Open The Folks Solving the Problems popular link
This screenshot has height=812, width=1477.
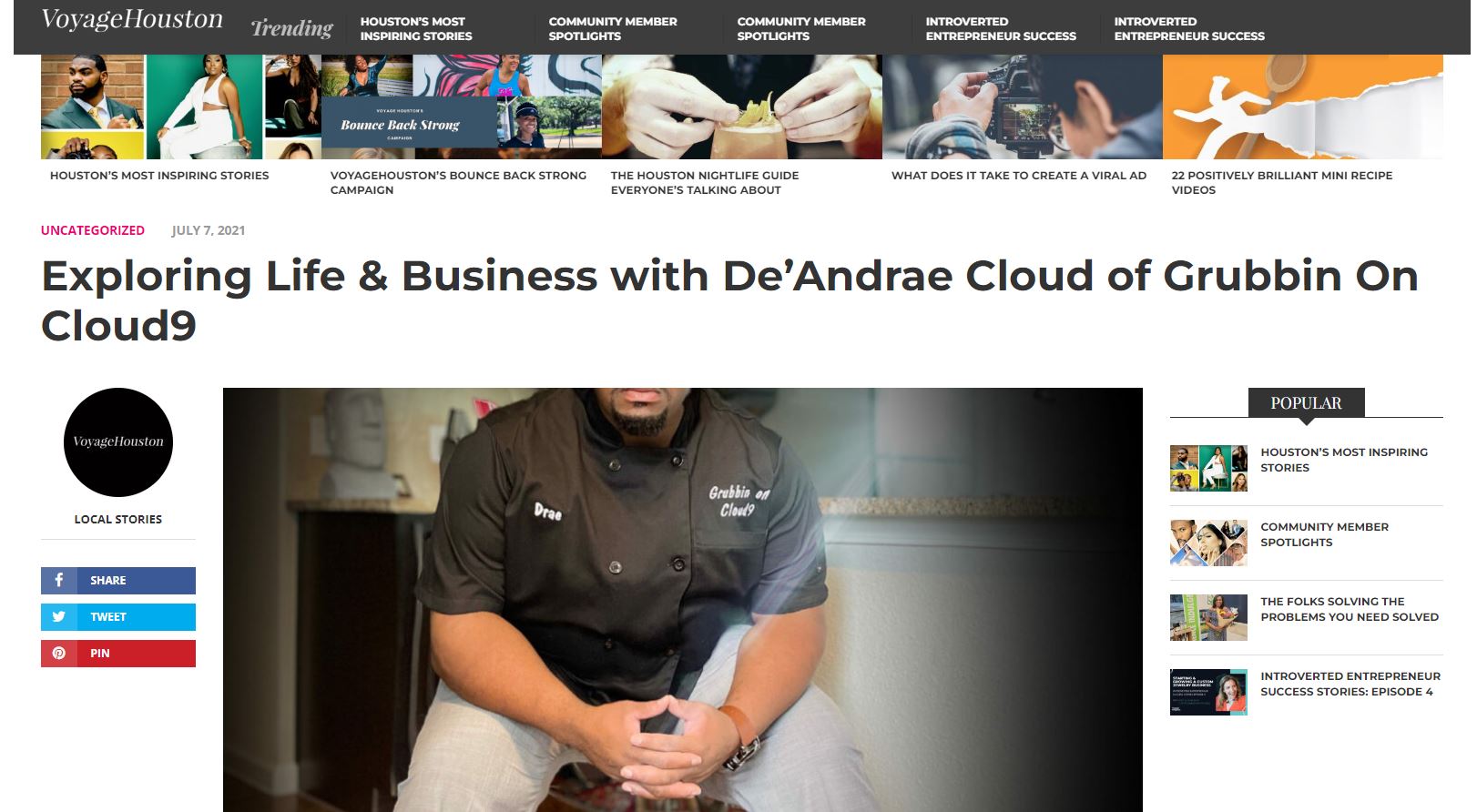1350,609
